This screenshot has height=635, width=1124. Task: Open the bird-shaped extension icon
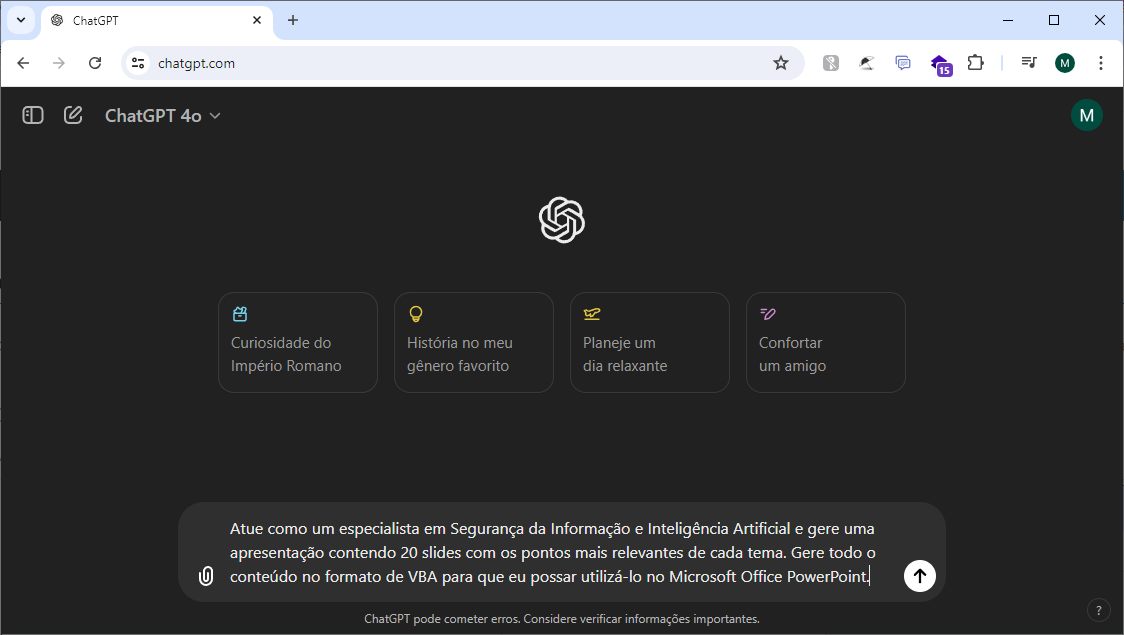tap(867, 63)
